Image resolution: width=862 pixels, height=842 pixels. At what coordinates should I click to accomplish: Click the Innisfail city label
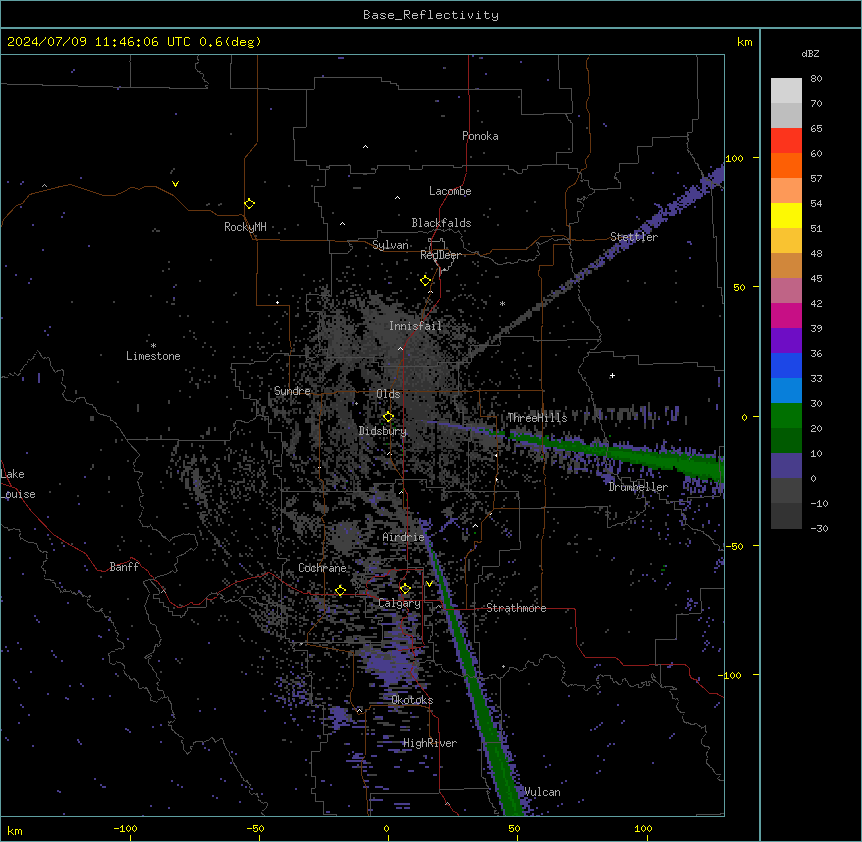pyautogui.click(x=415, y=326)
